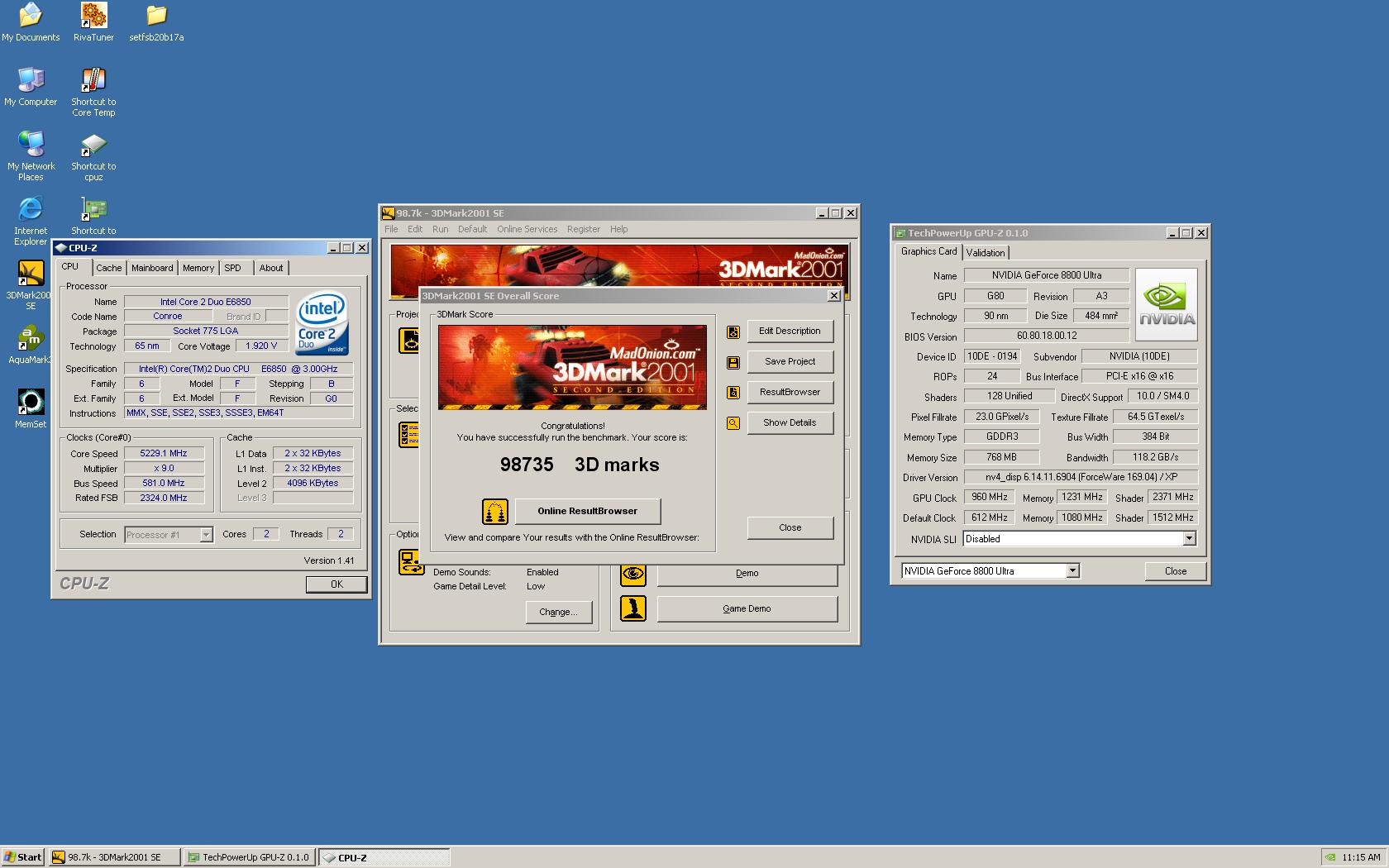Click the 3DMark Options panel icon
The height and width of the screenshot is (868, 1389).
[x=411, y=562]
